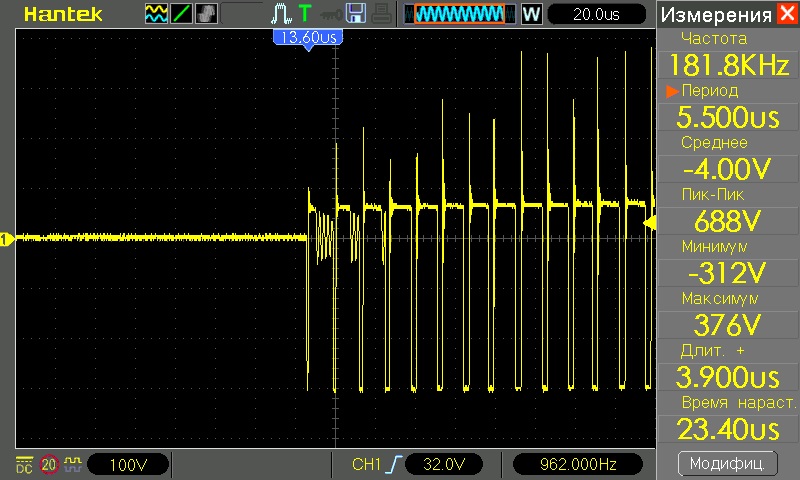Image resolution: width=800 pixels, height=480 pixels.
Task: Click the printer icon
Action: [381, 14]
